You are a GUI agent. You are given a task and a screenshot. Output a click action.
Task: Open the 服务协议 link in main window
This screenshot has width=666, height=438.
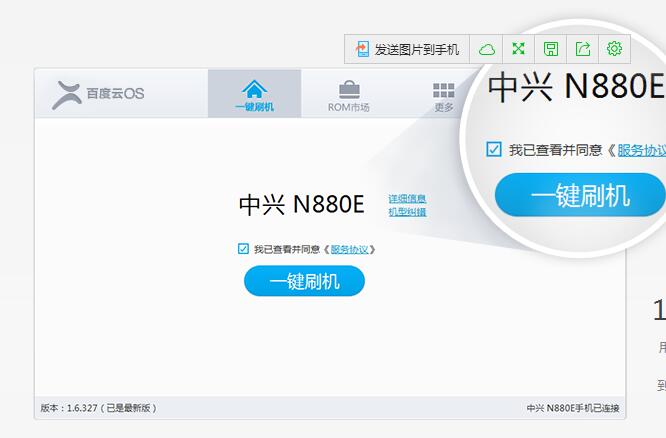(x=349, y=249)
